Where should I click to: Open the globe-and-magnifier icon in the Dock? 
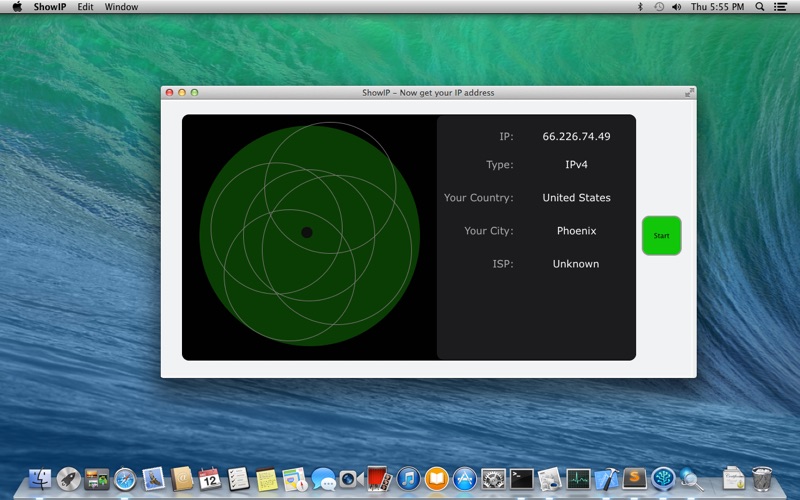[x=691, y=480]
